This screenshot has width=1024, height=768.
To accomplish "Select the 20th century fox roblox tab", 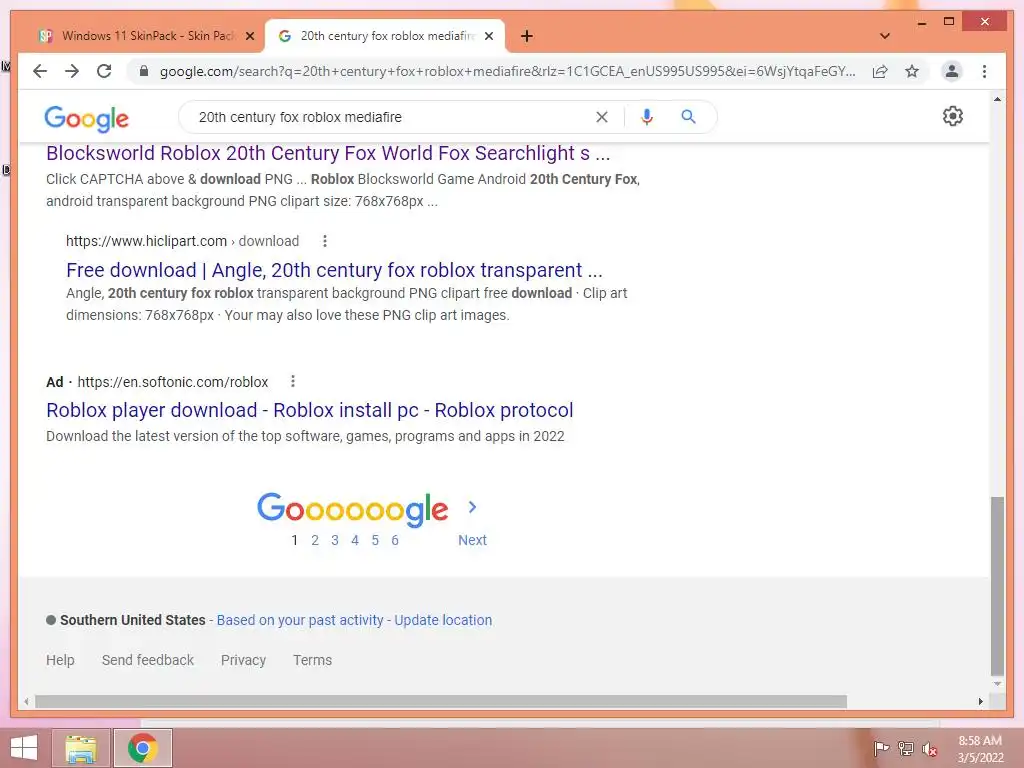I will coord(385,36).
